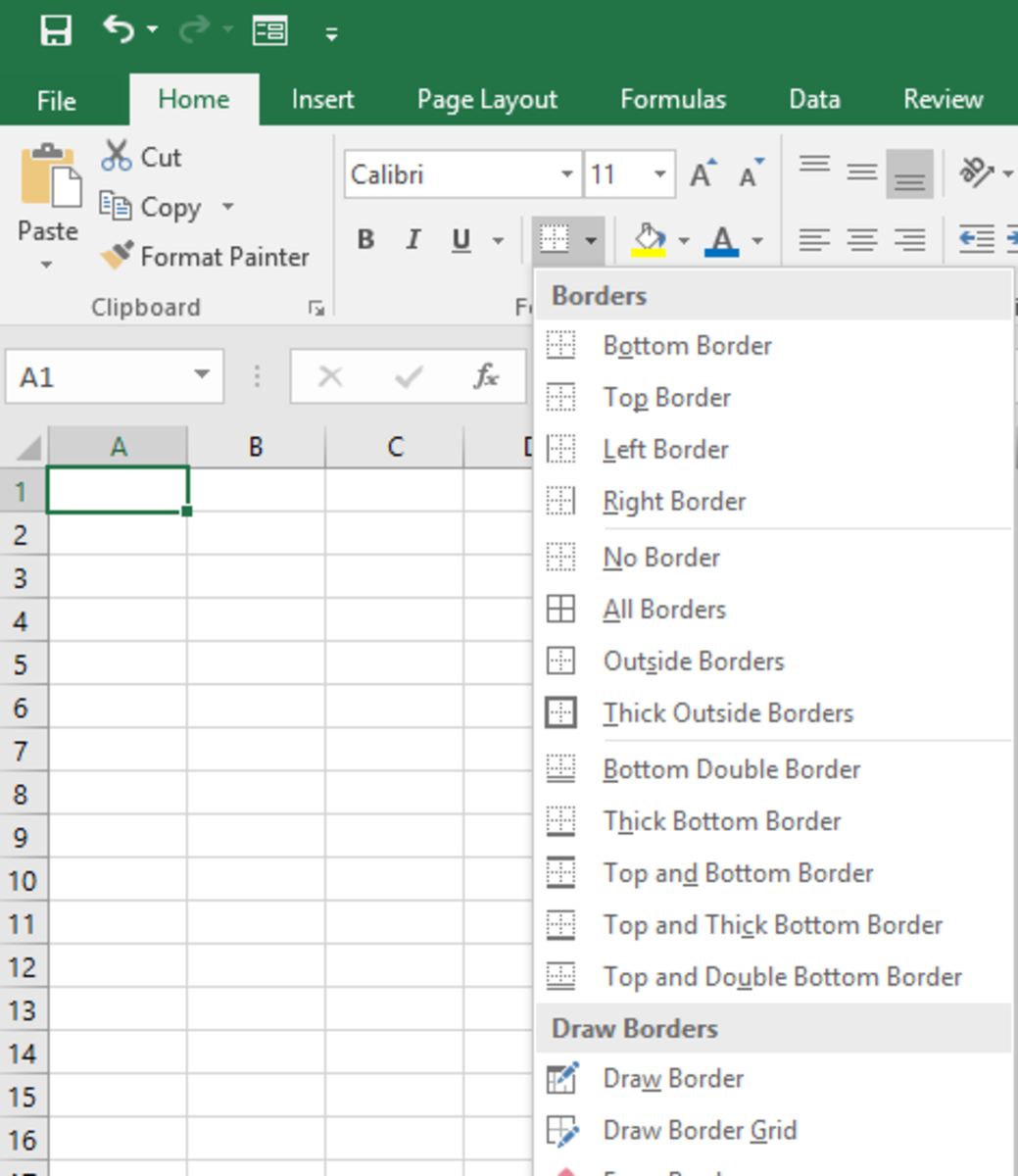Switch to the Formulas ribbon tab
Screen dimensions: 1018x1176
673,99
